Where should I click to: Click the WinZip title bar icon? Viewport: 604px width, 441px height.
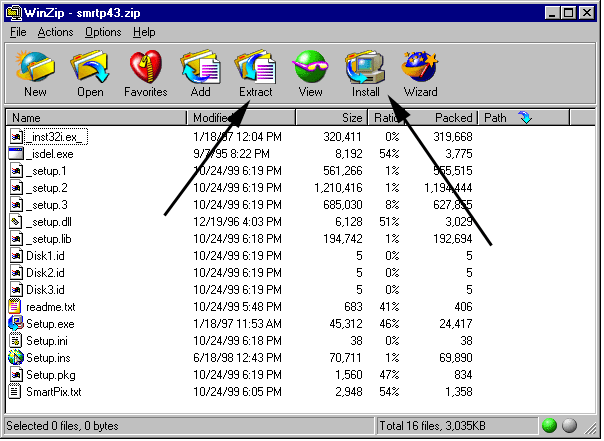[x=13, y=13]
